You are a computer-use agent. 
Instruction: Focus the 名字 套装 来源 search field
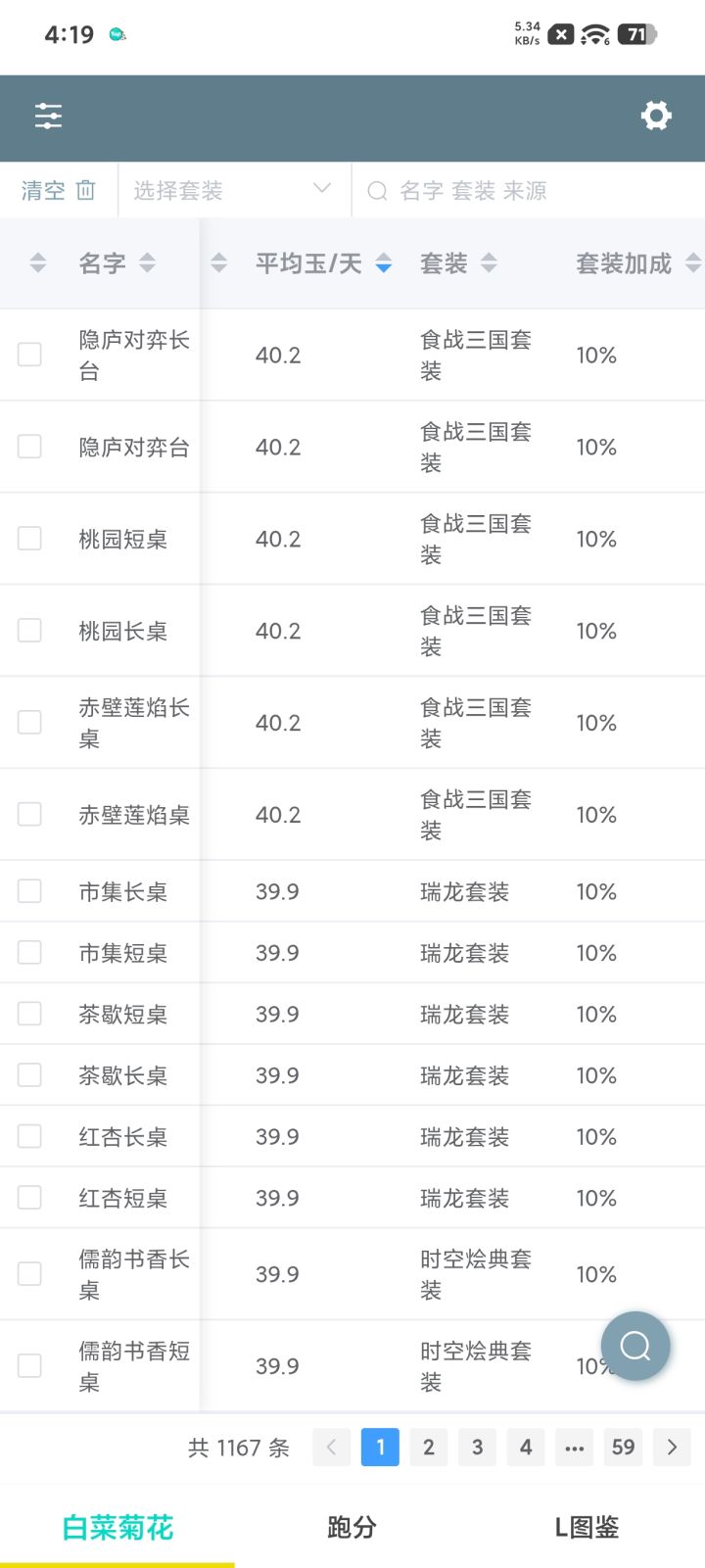tap(529, 190)
